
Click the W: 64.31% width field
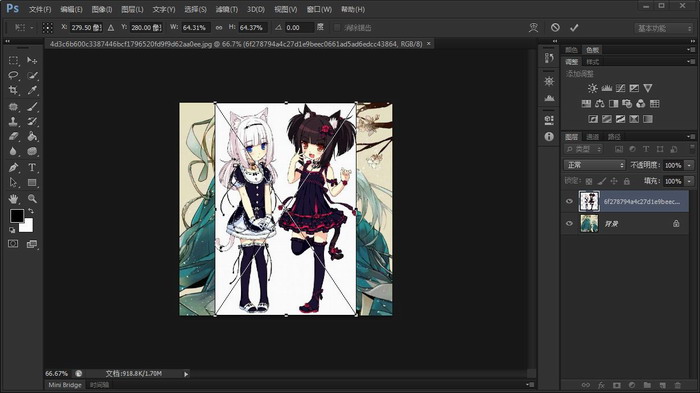click(195, 28)
